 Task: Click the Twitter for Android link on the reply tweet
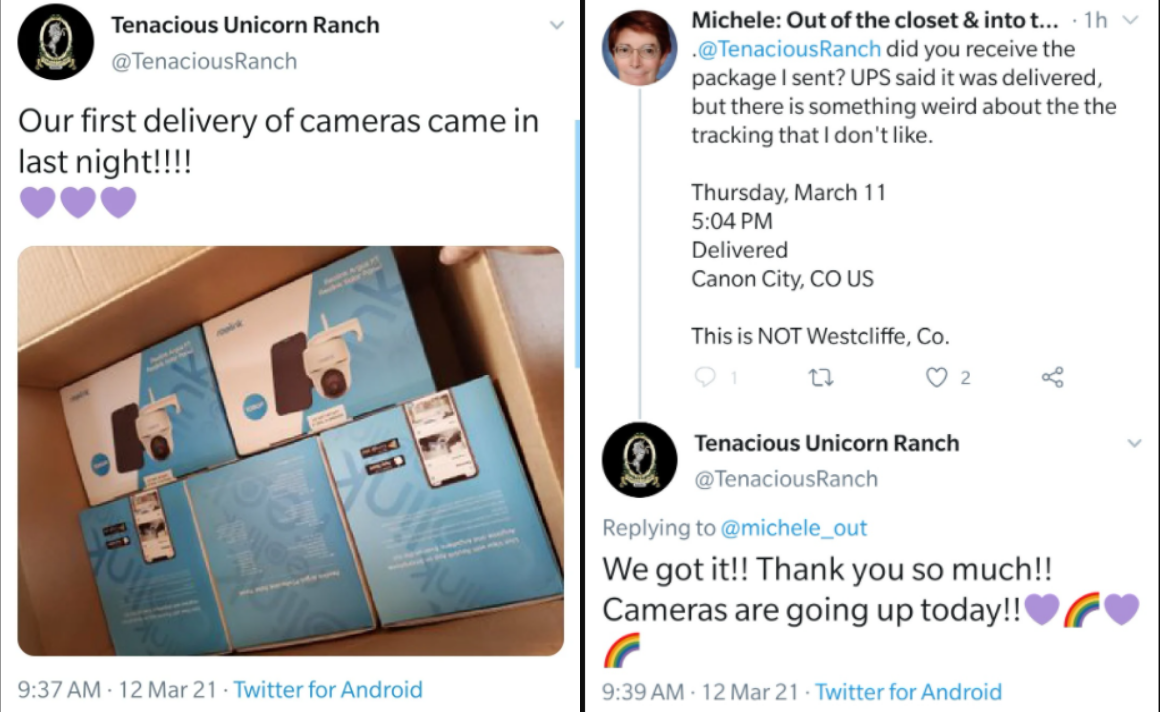[908, 692]
